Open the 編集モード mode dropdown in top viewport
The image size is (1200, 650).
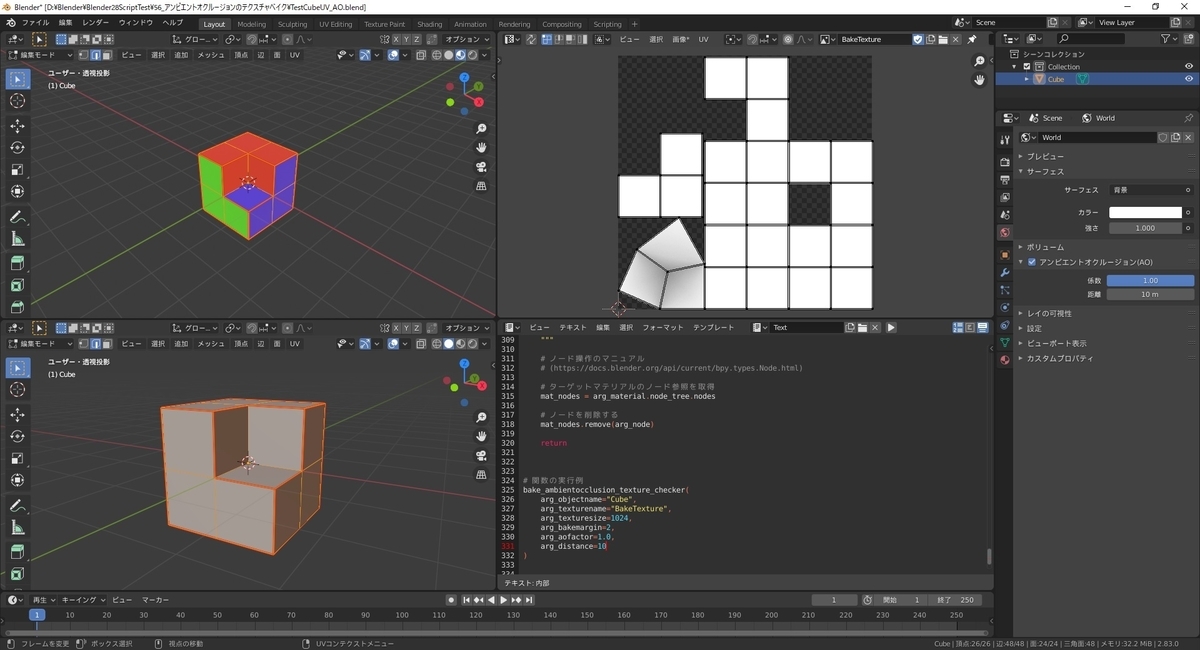click(x=40, y=55)
